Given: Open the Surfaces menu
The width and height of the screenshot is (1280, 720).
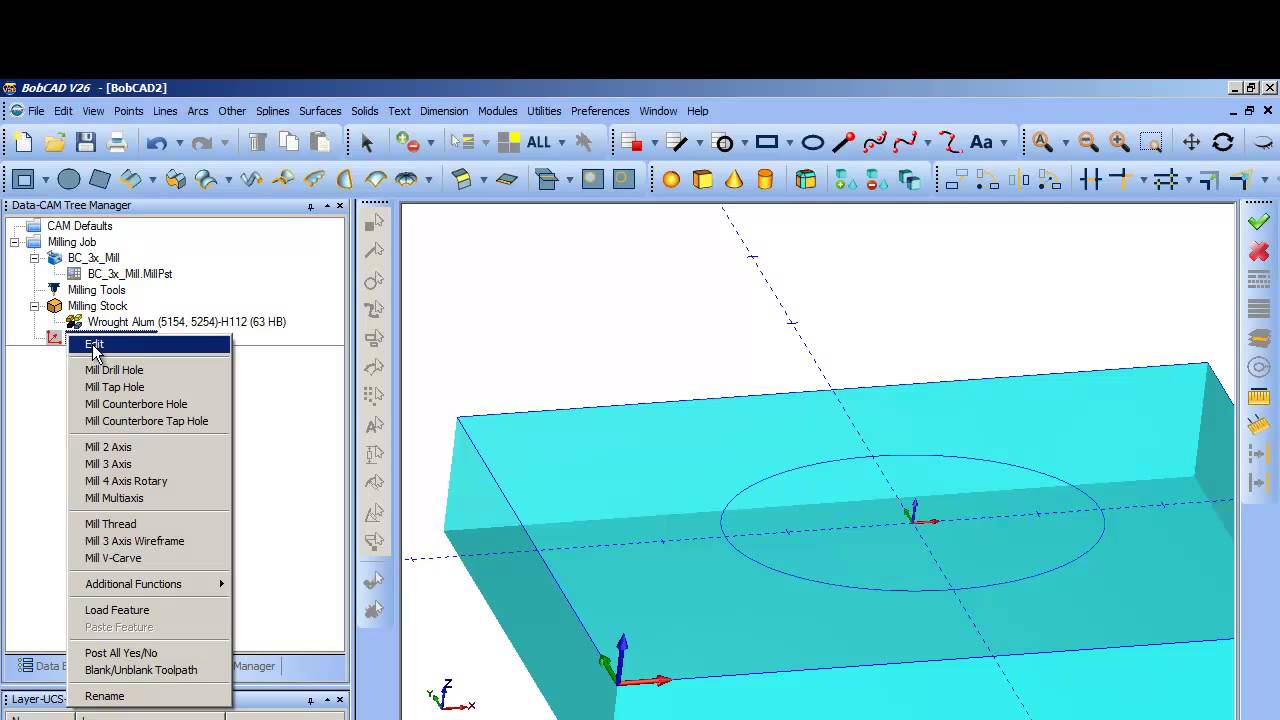Looking at the screenshot, I should pyautogui.click(x=320, y=111).
